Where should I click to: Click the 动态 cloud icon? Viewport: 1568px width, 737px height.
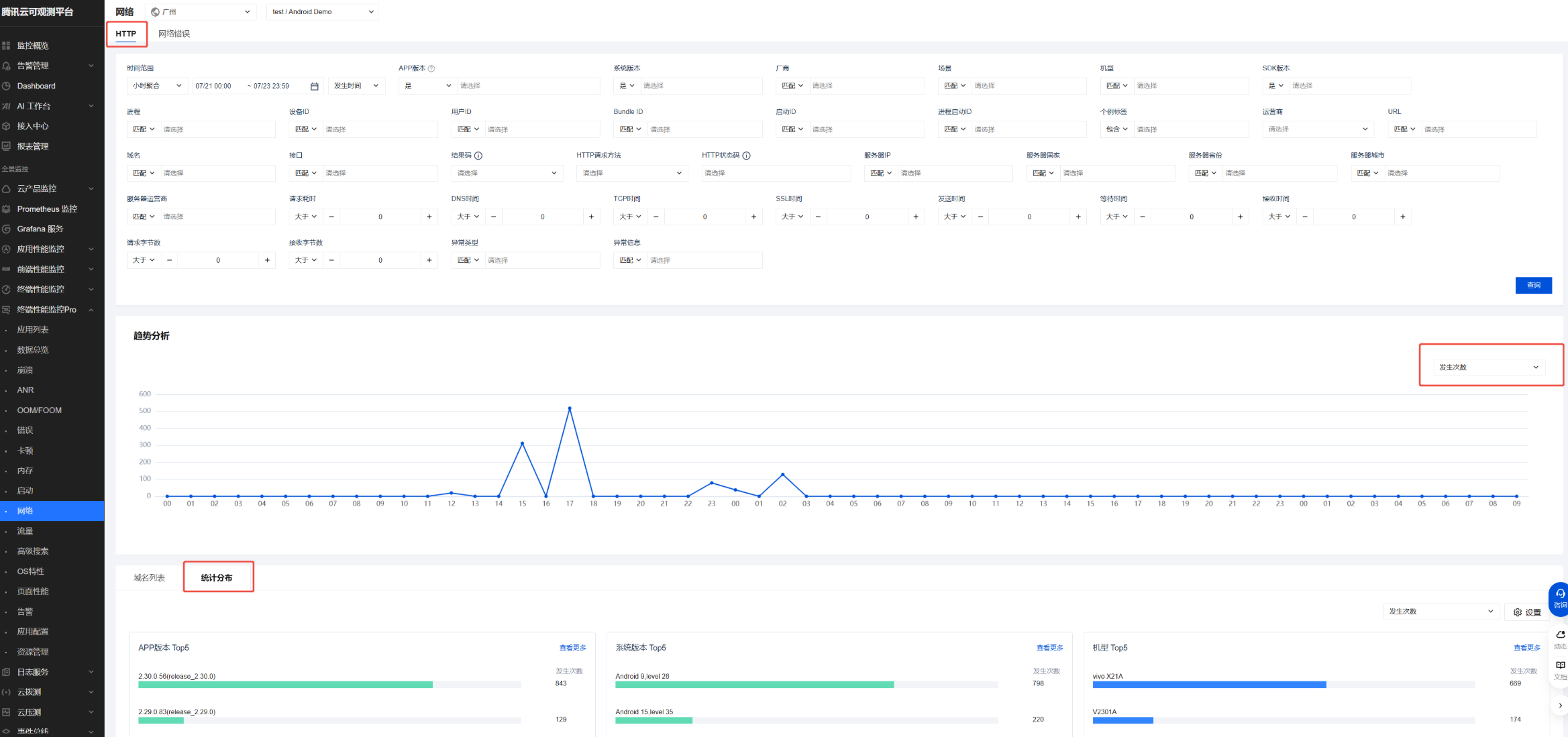point(1560,634)
